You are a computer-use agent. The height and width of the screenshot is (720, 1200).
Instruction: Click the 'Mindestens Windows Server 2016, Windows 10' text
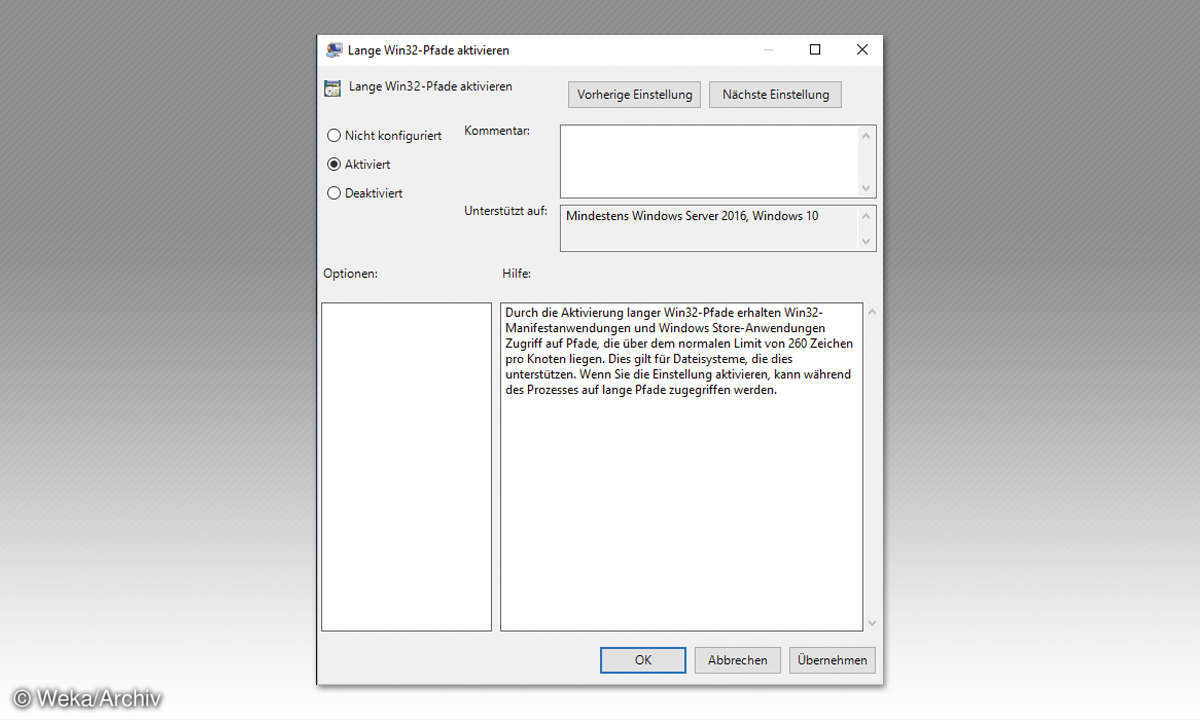[x=692, y=215]
